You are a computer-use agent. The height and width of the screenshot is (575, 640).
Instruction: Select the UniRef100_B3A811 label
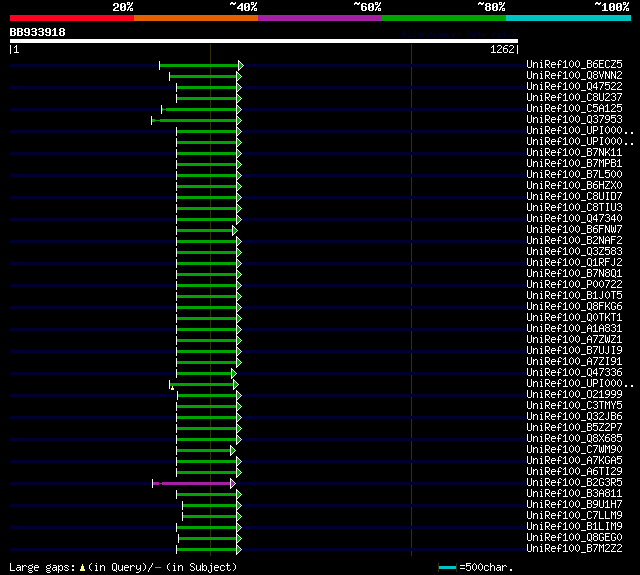pyautogui.click(x=574, y=494)
